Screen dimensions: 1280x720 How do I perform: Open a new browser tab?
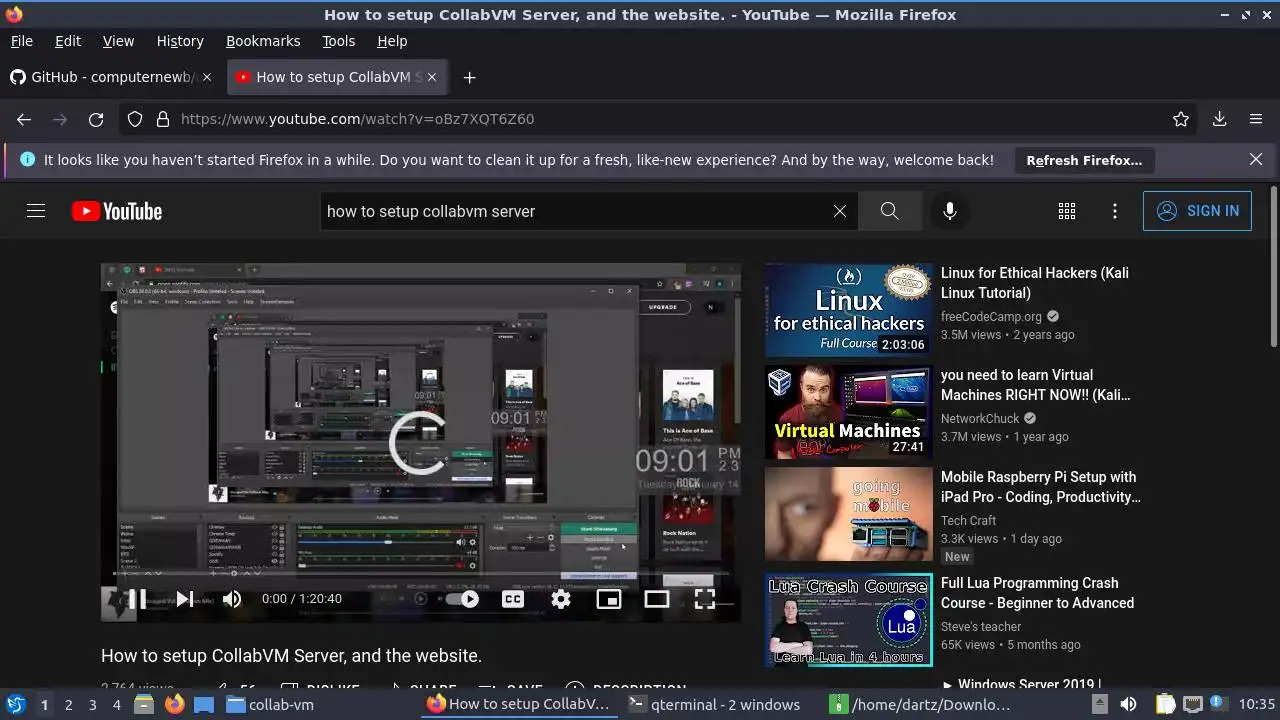(469, 77)
